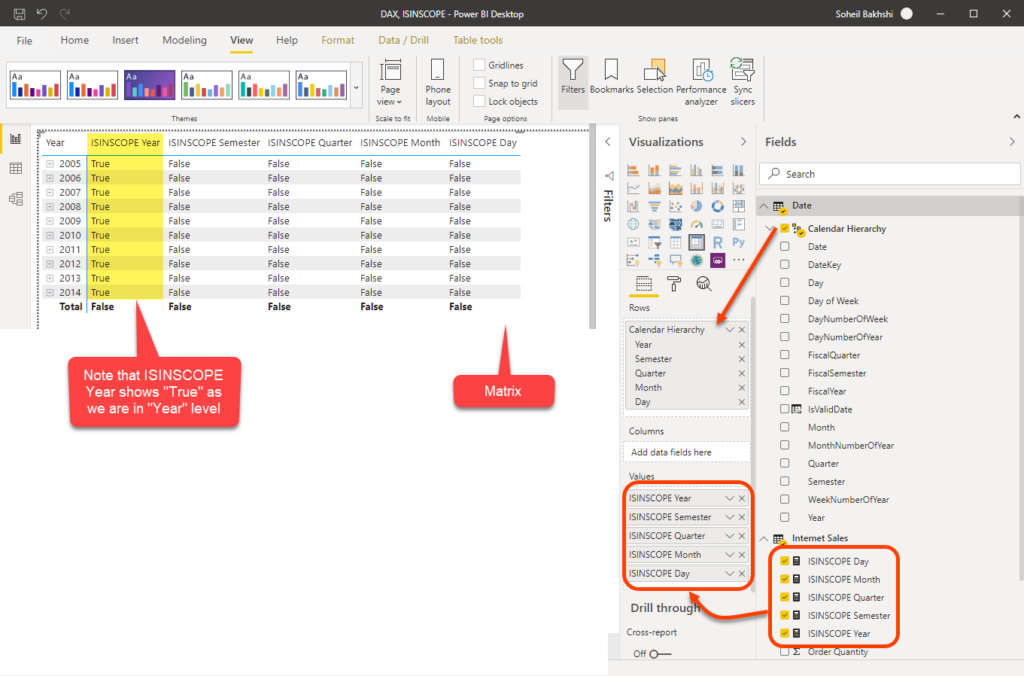Open the Bookmarks pane
1024x676 pixels.
[611, 77]
